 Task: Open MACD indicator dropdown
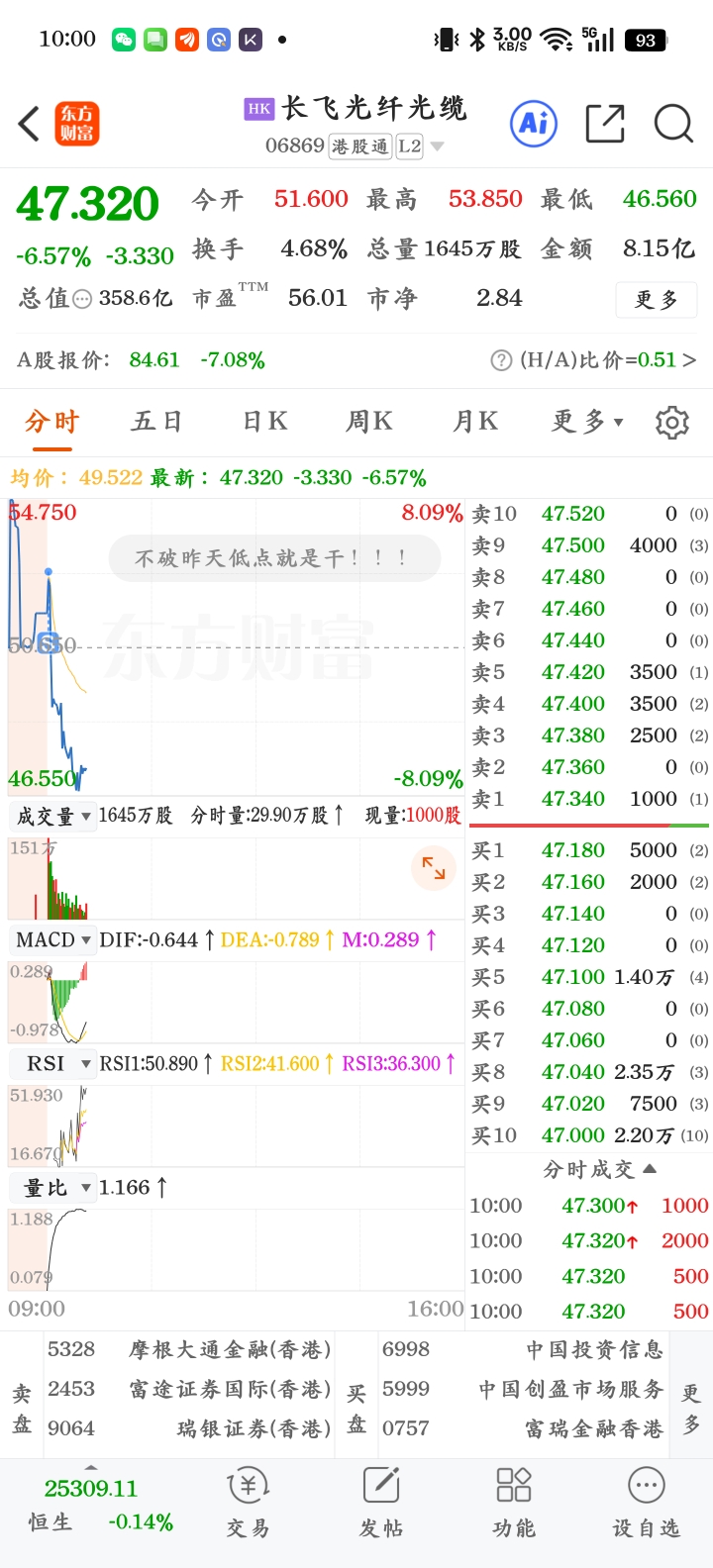coord(52,940)
